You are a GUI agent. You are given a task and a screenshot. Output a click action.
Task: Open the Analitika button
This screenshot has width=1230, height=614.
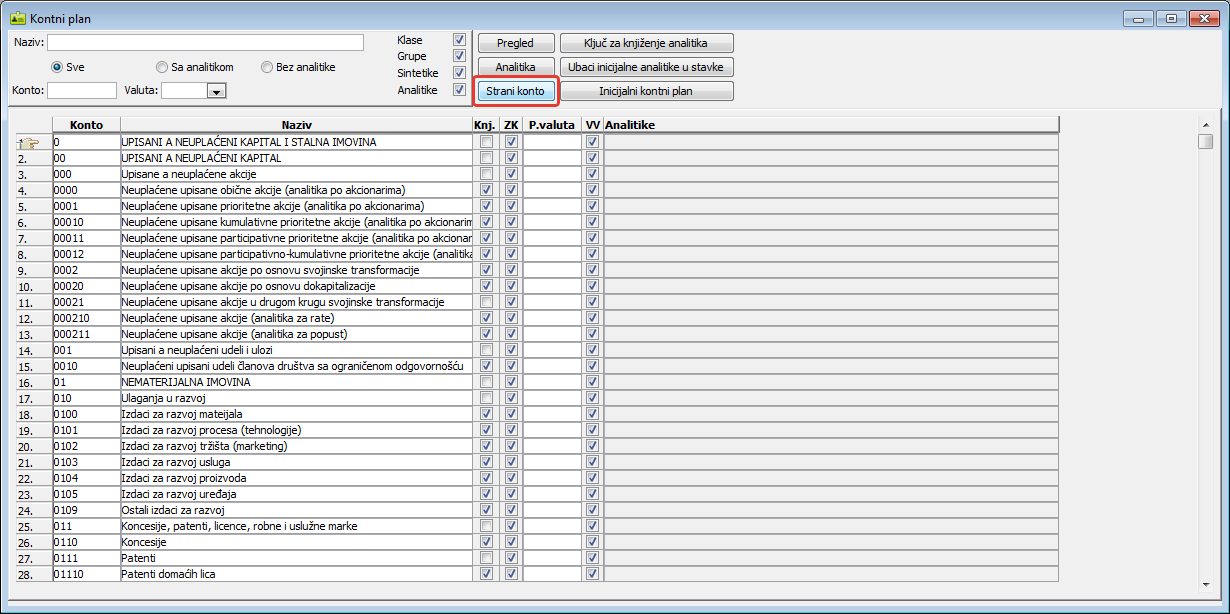515,67
